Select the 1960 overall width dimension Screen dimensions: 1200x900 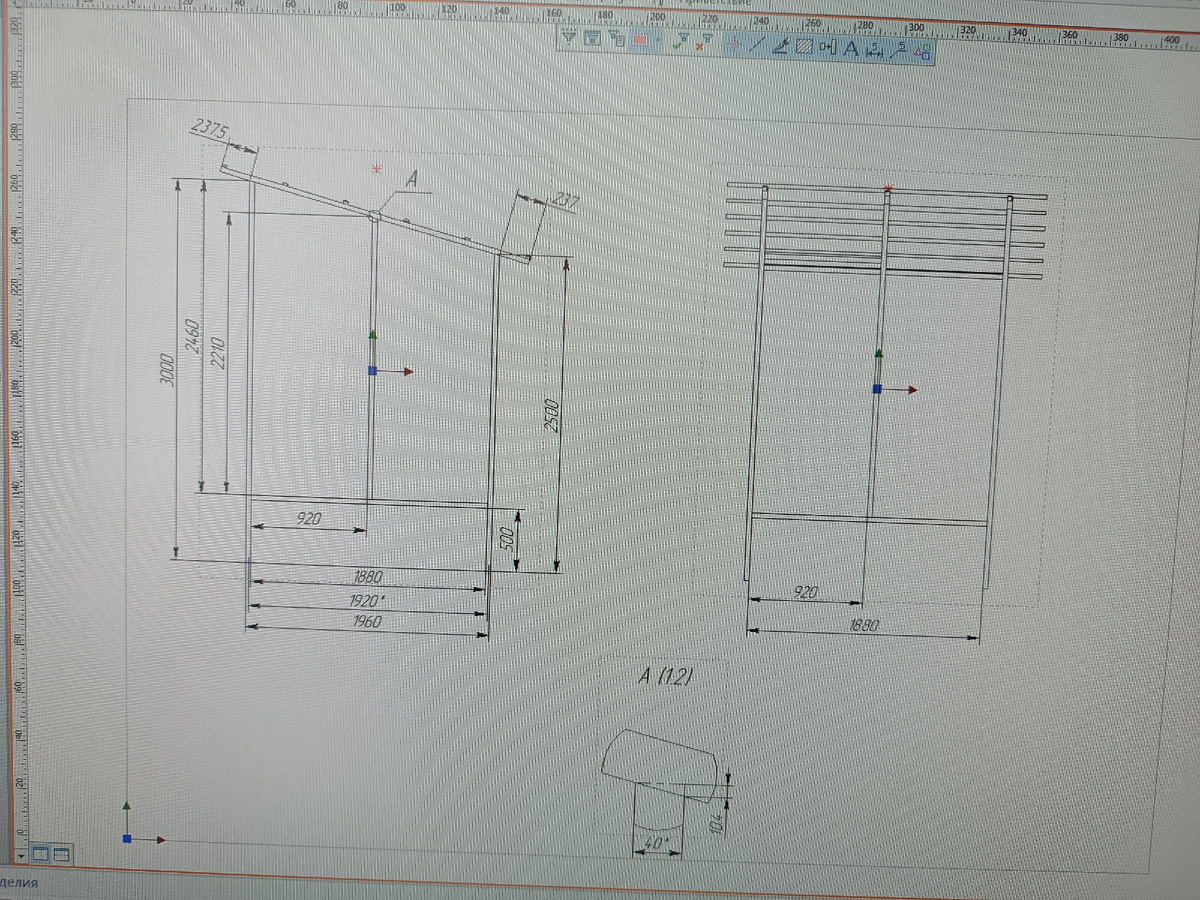366,621
